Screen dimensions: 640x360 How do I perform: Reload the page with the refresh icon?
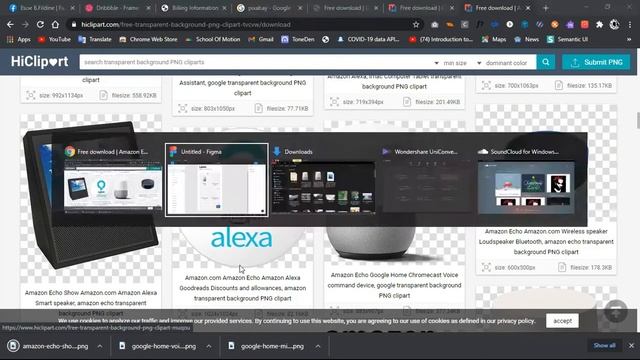coord(40,24)
